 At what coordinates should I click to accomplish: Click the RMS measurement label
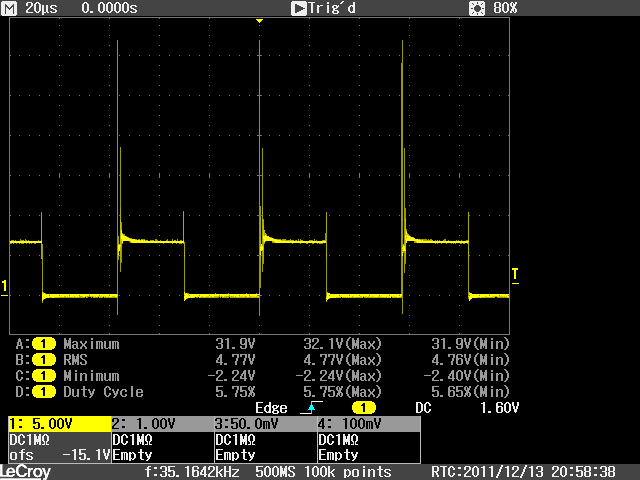76,360
